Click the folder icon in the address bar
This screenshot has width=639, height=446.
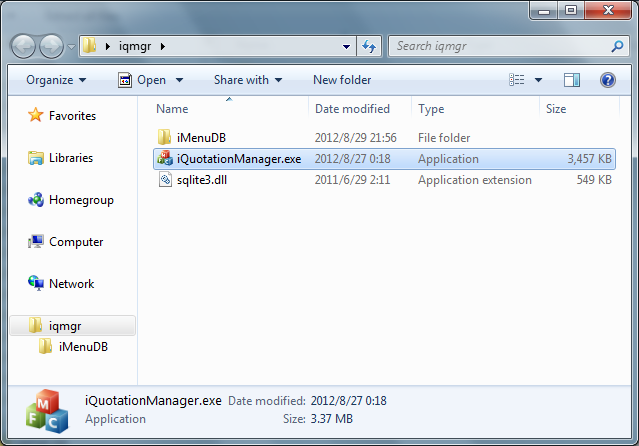tap(89, 46)
